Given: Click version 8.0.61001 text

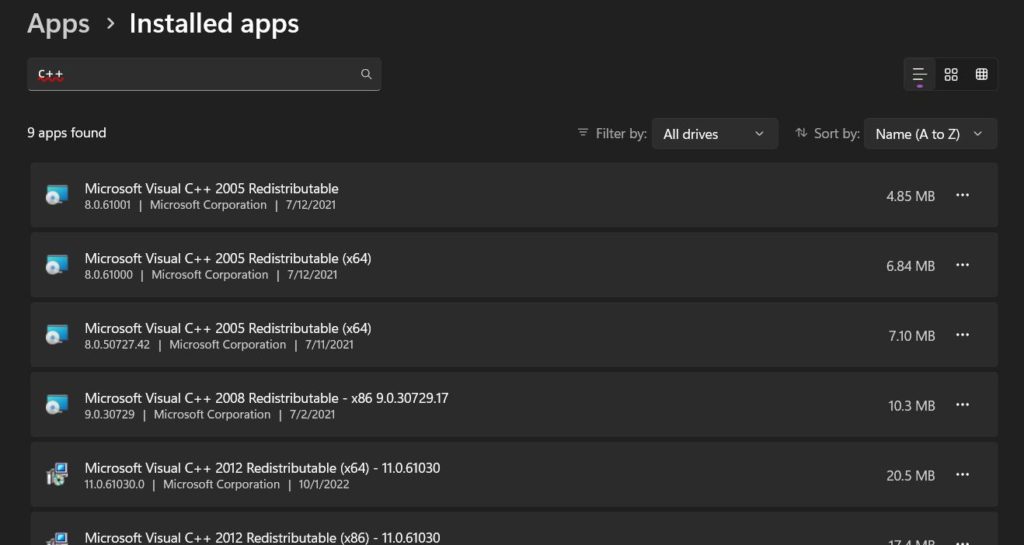Looking at the screenshot, I should 108,205.
